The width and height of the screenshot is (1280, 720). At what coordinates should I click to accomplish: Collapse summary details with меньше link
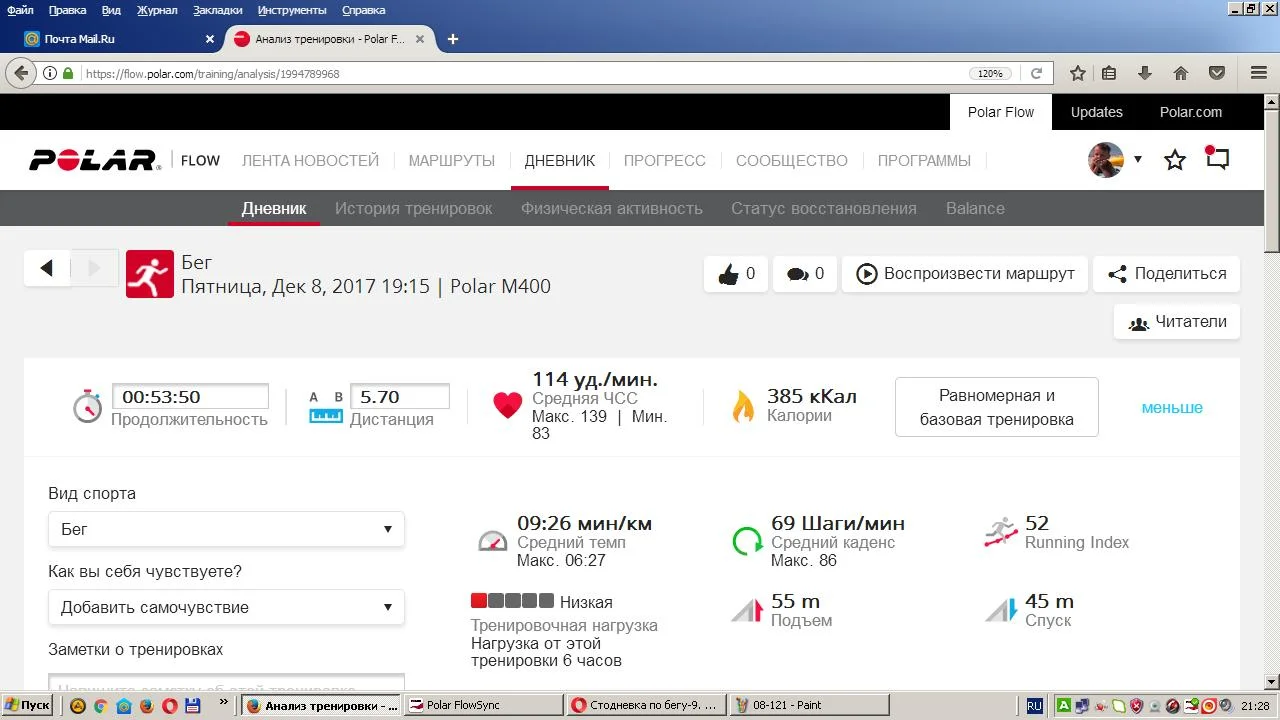(1172, 408)
